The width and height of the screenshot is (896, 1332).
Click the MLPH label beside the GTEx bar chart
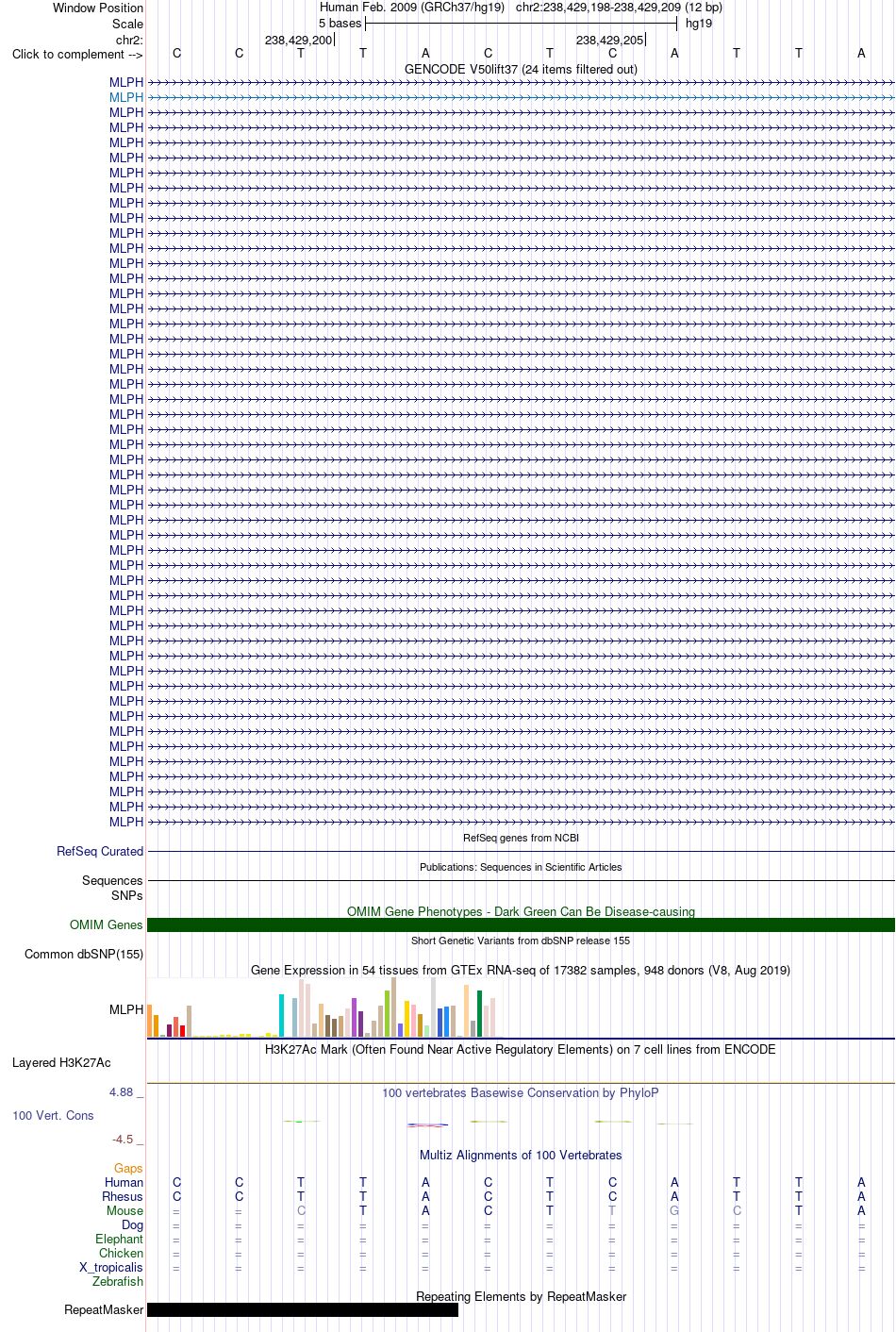[126, 1009]
